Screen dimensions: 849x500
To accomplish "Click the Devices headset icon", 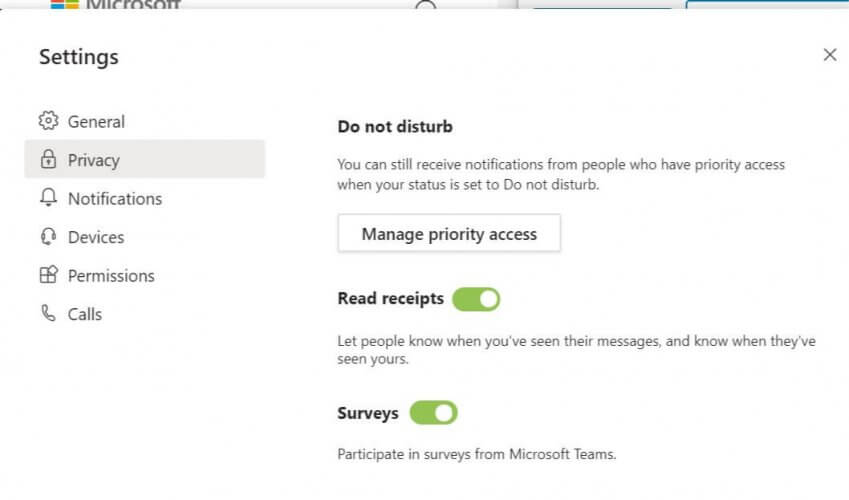I will click(x=48, y=236).
